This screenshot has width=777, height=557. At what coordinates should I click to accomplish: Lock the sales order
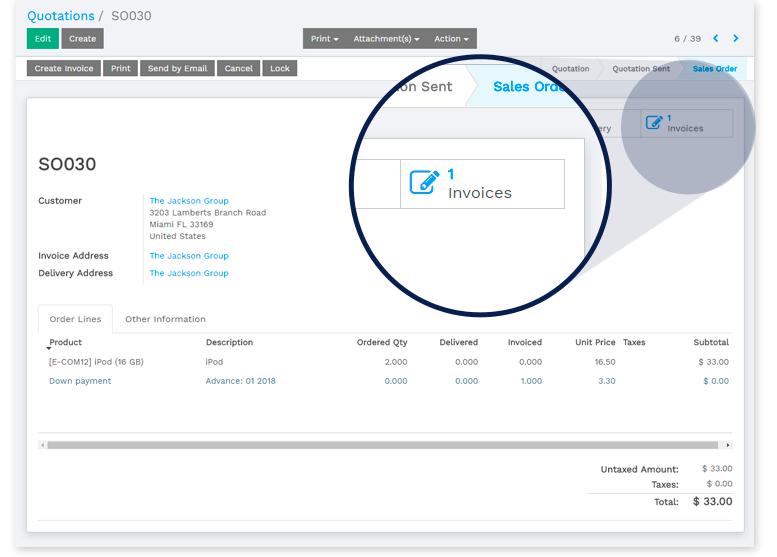click(x=280, y=68)
